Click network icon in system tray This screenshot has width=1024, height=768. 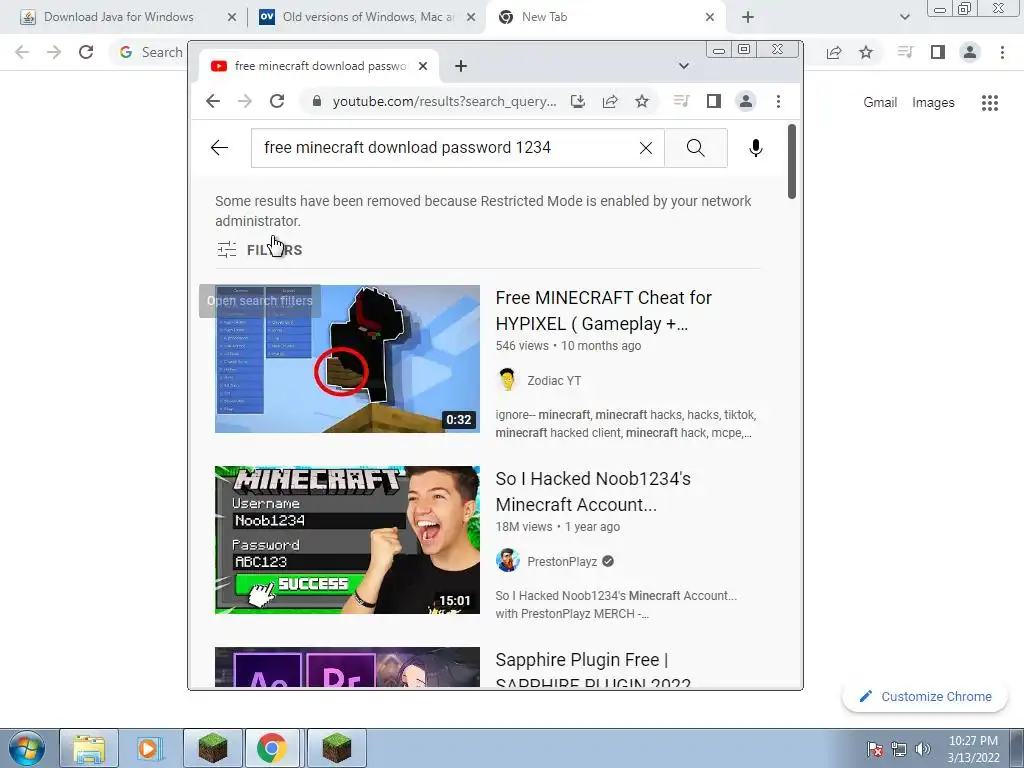(899, 749)
